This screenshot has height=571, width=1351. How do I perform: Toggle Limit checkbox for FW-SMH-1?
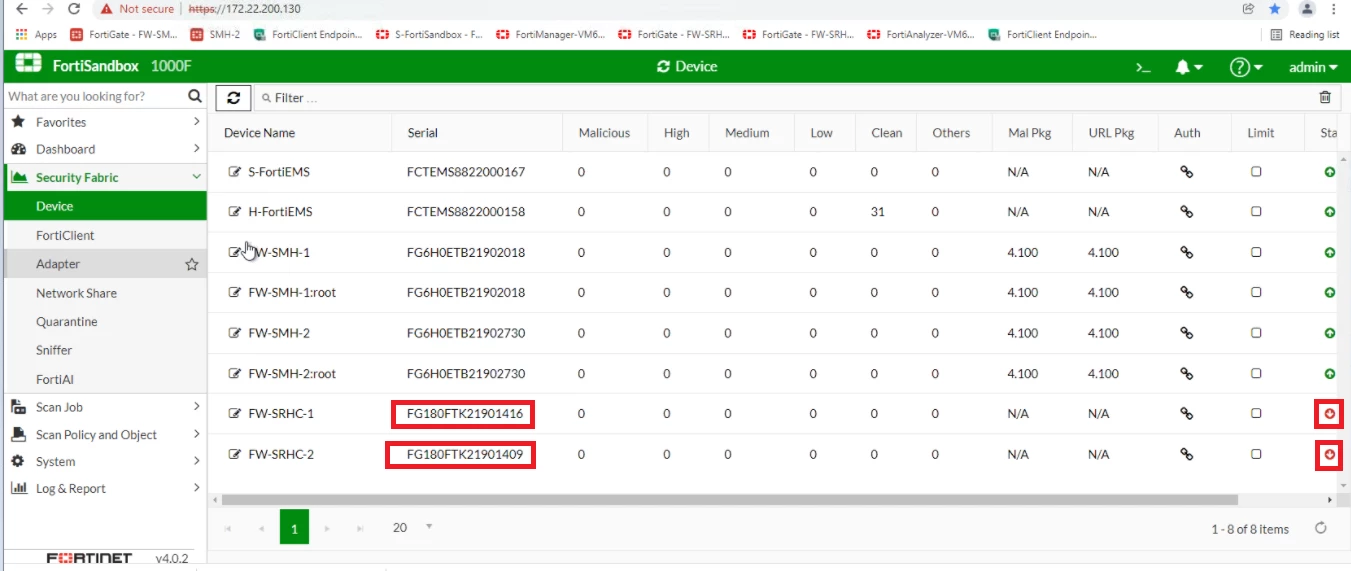pos(1256,253)
